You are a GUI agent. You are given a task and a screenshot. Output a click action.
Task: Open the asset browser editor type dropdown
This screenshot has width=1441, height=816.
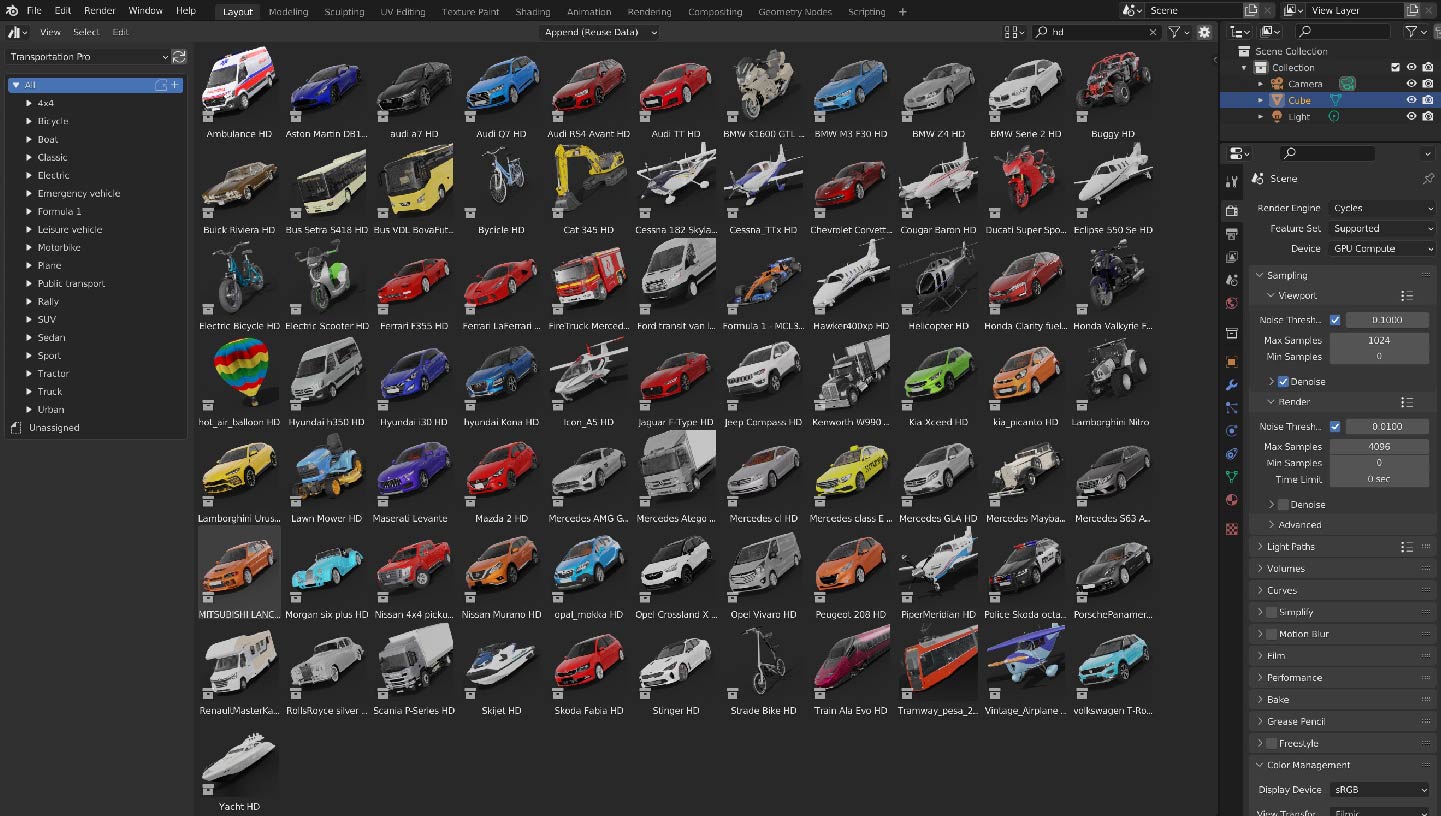point(18,32)
